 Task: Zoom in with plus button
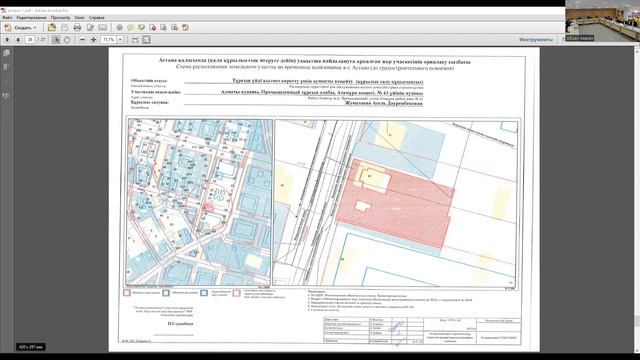click(93, 40)
